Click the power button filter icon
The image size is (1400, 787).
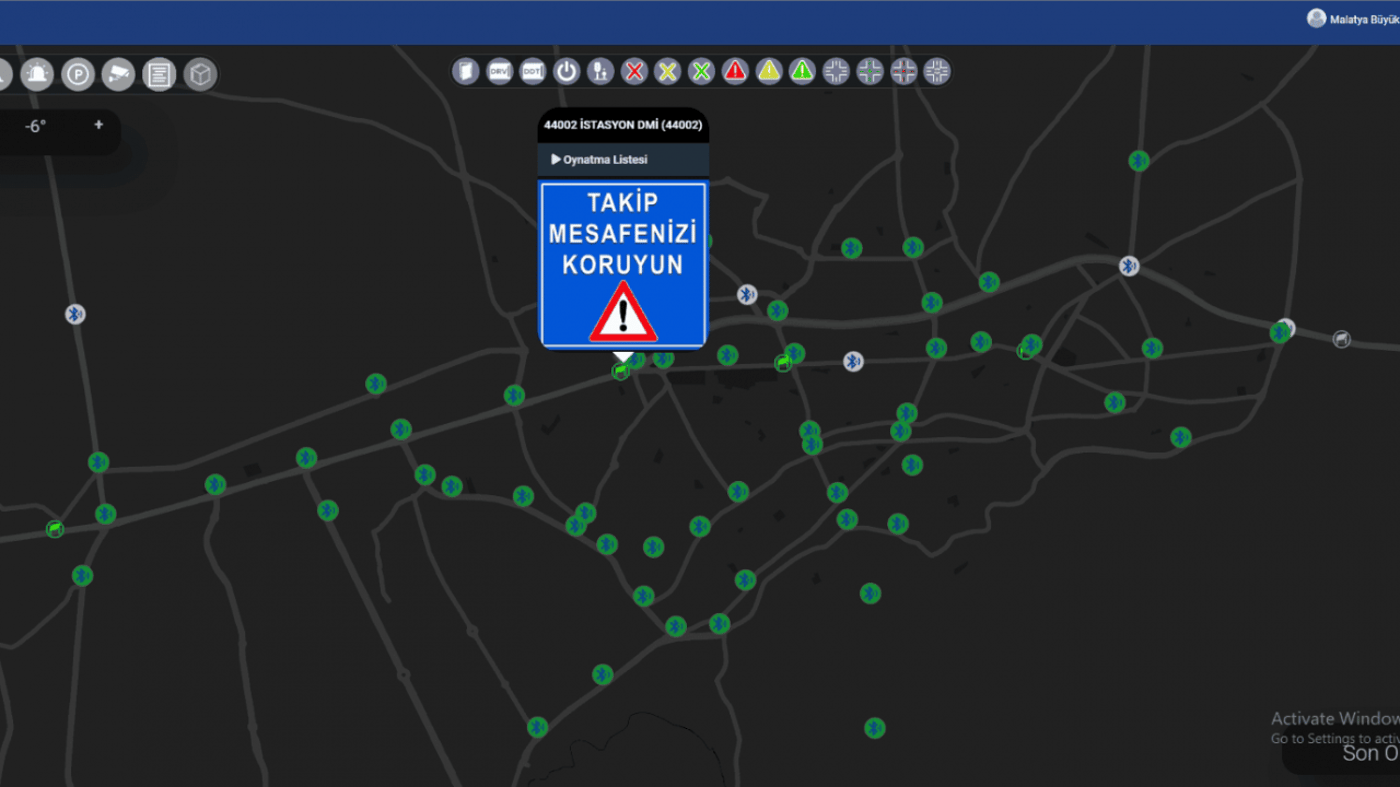(567, 71)
